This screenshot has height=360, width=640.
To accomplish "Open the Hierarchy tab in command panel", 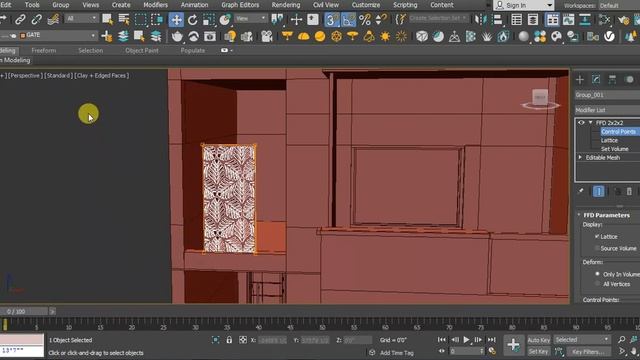I will point(612,80).
